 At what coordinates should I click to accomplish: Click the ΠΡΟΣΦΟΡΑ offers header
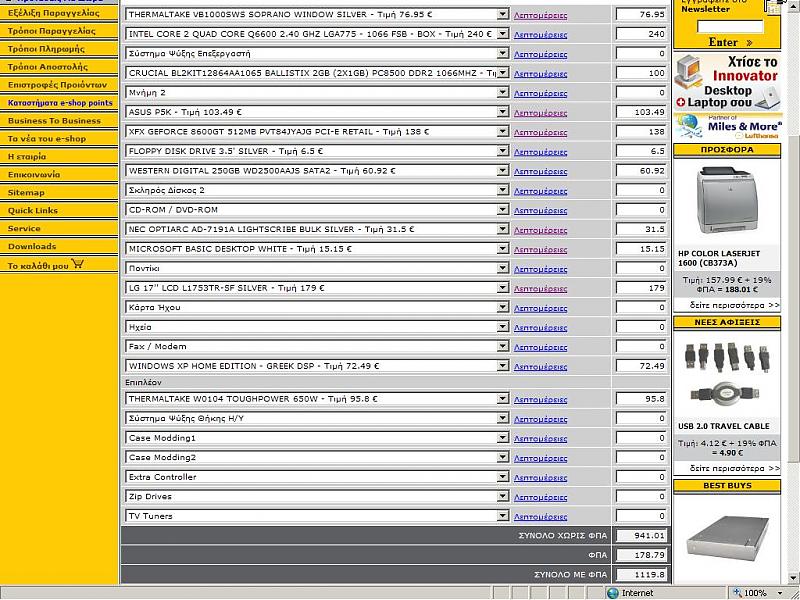click(727, 150)
